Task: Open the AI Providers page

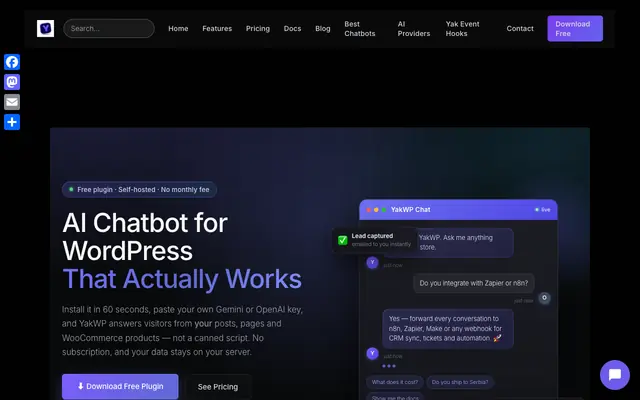Action: [x=414, y=29]
